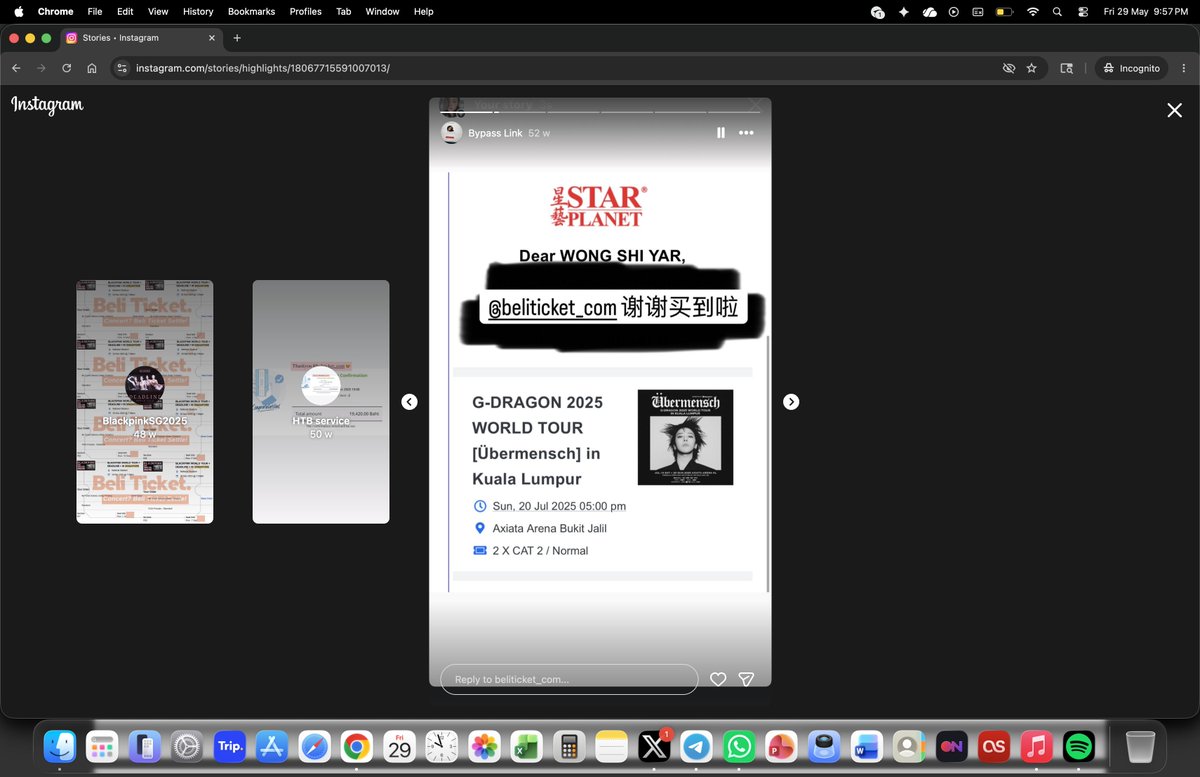1200x777 pixels.
Task: Open Google Chrome from the Dock
Action: coord(357,746)
